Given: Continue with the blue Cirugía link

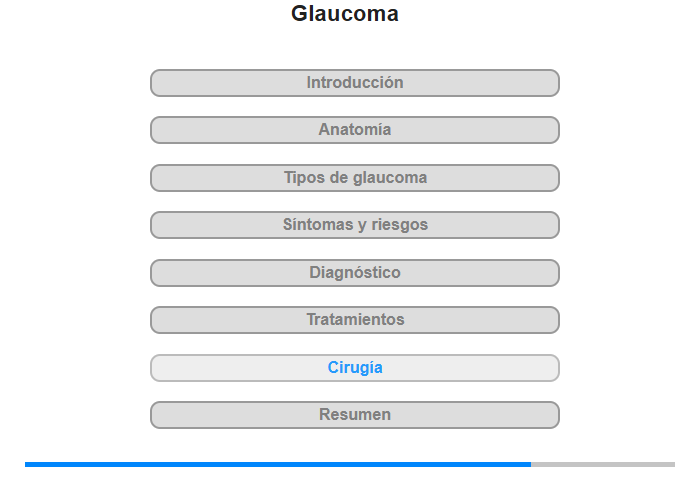Looking at the screenshot, I should [x=354, y=368].
